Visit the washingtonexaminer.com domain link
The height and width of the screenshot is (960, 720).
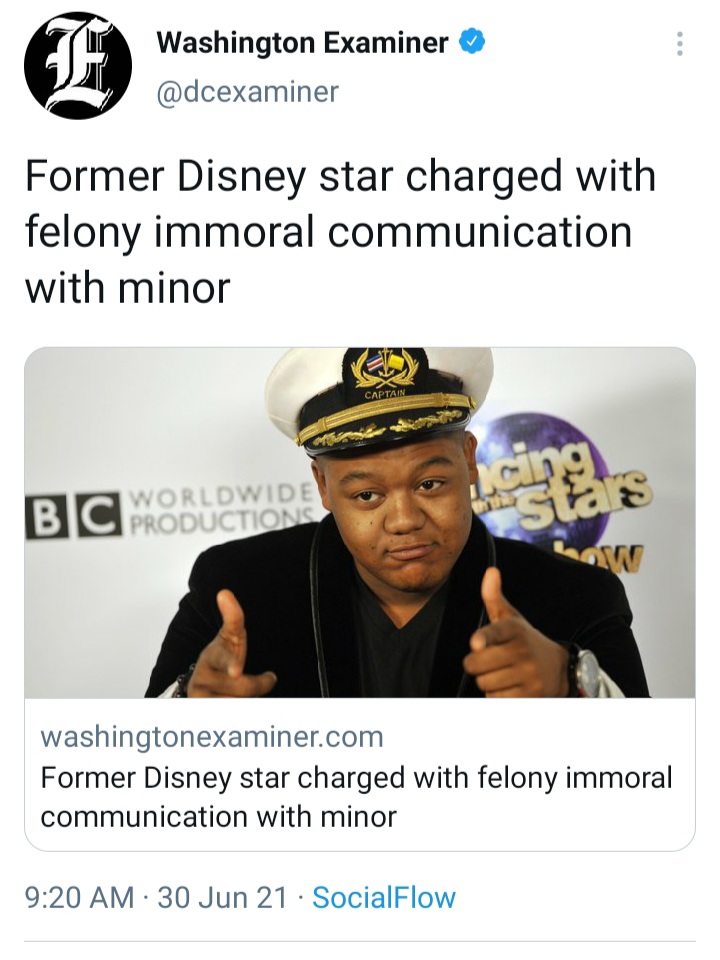tap(212, 737)
